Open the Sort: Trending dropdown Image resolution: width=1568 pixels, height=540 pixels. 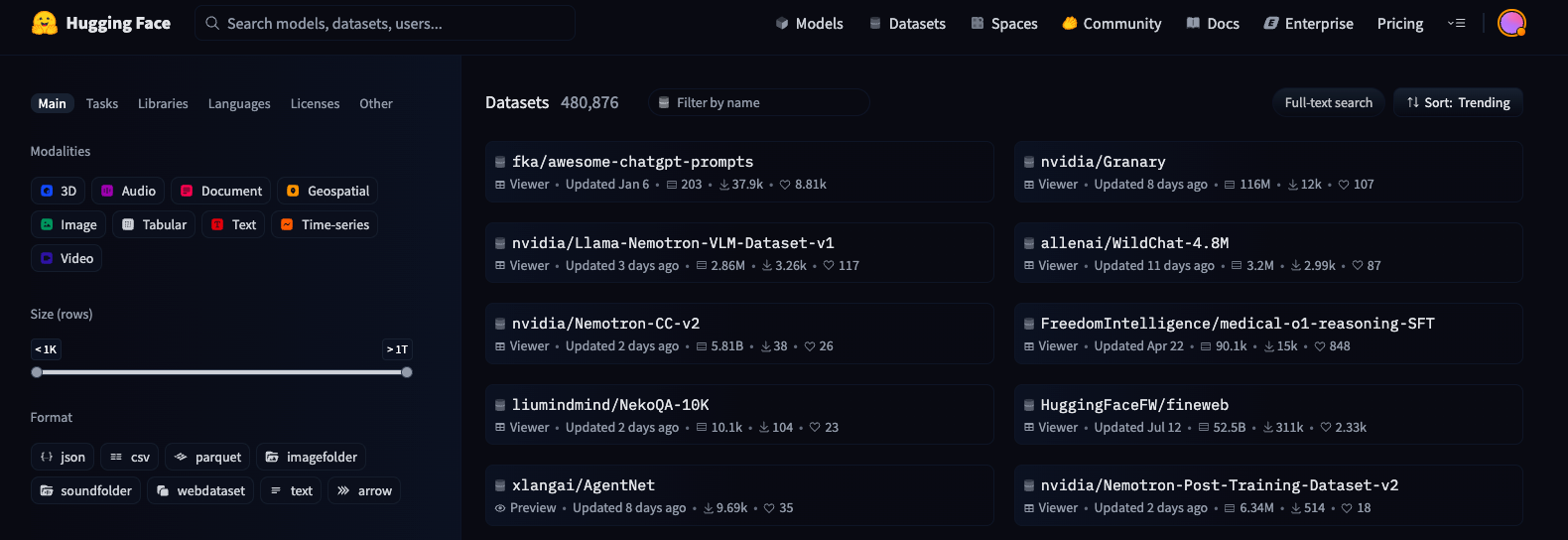tap(1458, 102)
